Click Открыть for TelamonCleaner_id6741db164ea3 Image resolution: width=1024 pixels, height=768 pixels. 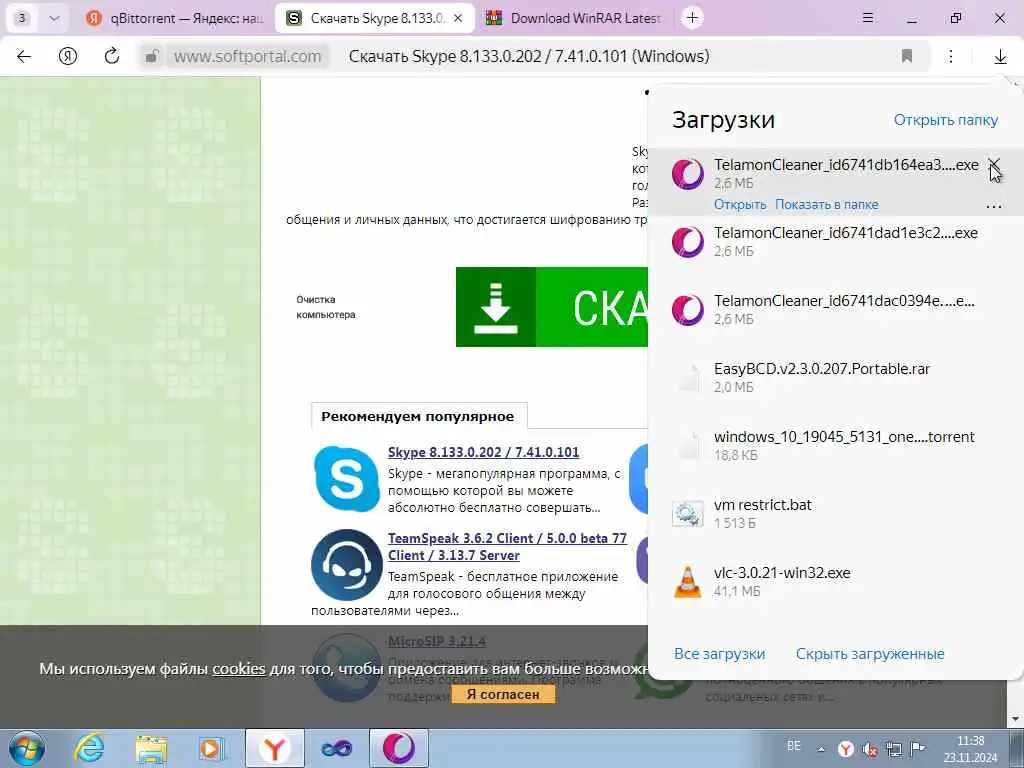pyautogui.click(x=740, y=204)
